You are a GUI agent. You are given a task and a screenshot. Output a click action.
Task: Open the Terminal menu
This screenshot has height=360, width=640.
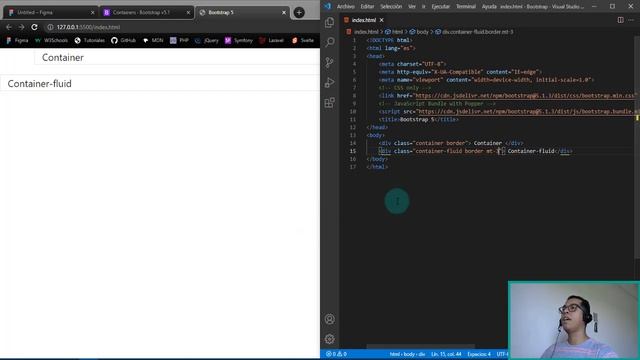(x=466, y=7)
